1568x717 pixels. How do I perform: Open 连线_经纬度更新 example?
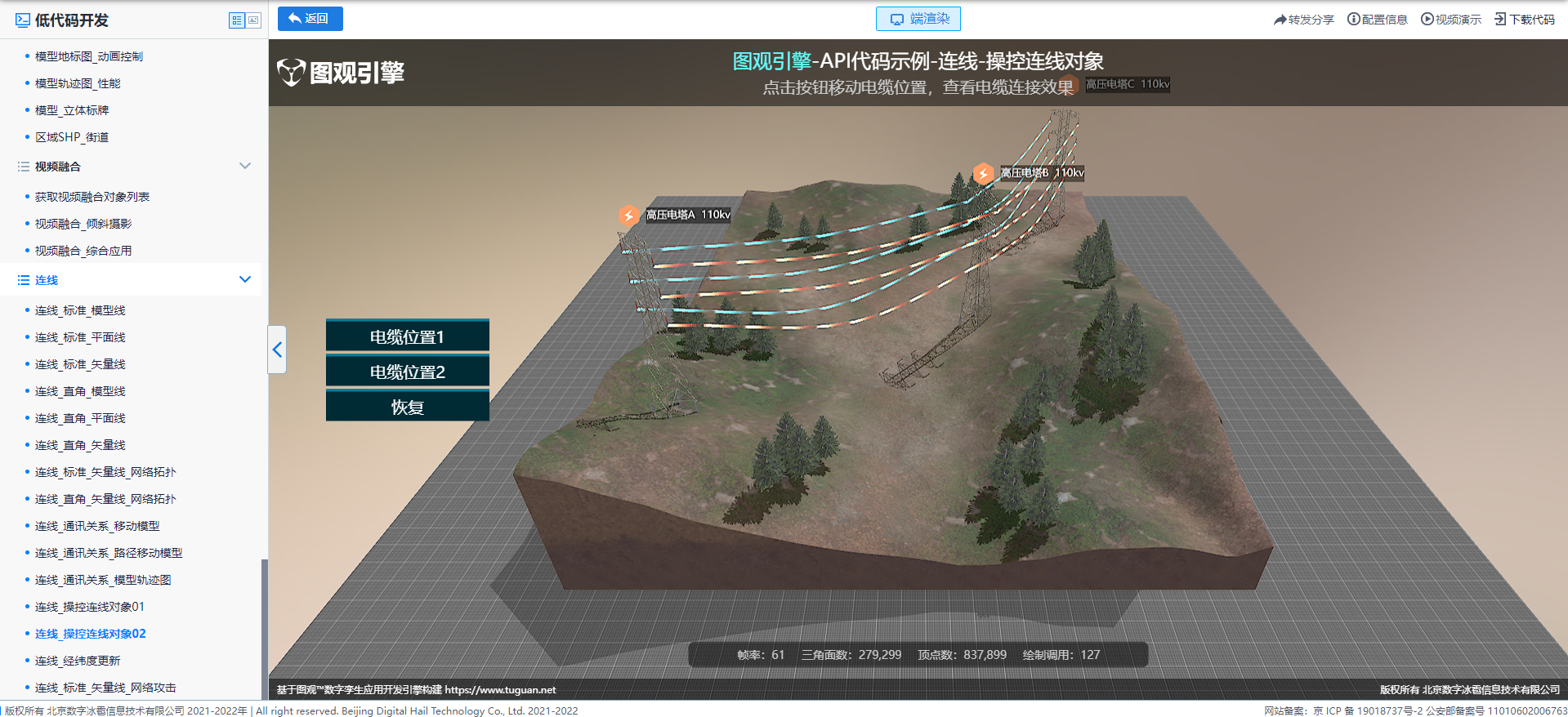pyautogui.click(x=78, y=661)
